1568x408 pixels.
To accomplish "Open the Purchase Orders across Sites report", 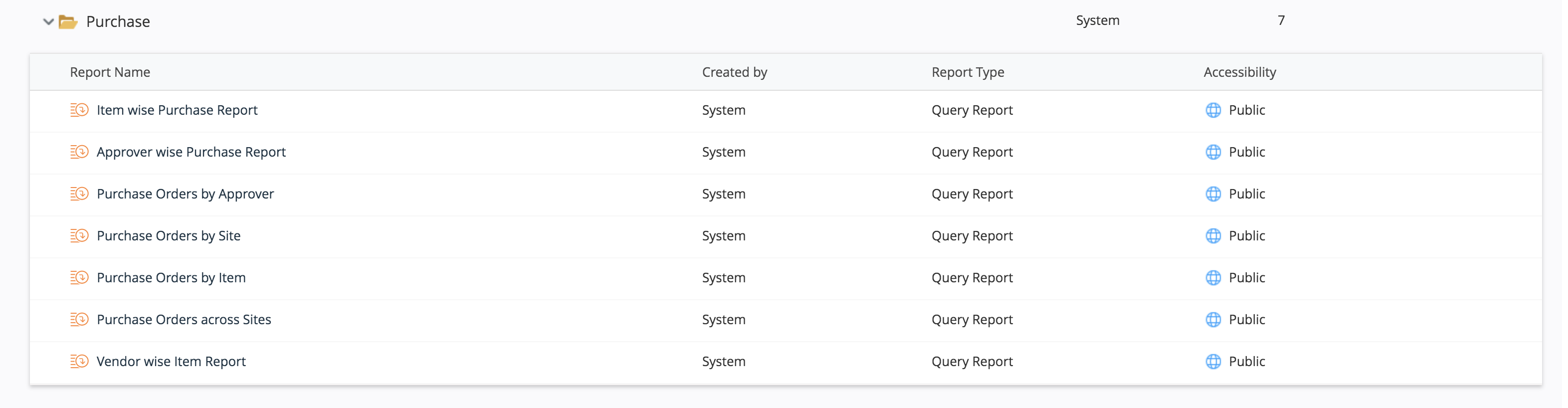I will click(183, 320).
